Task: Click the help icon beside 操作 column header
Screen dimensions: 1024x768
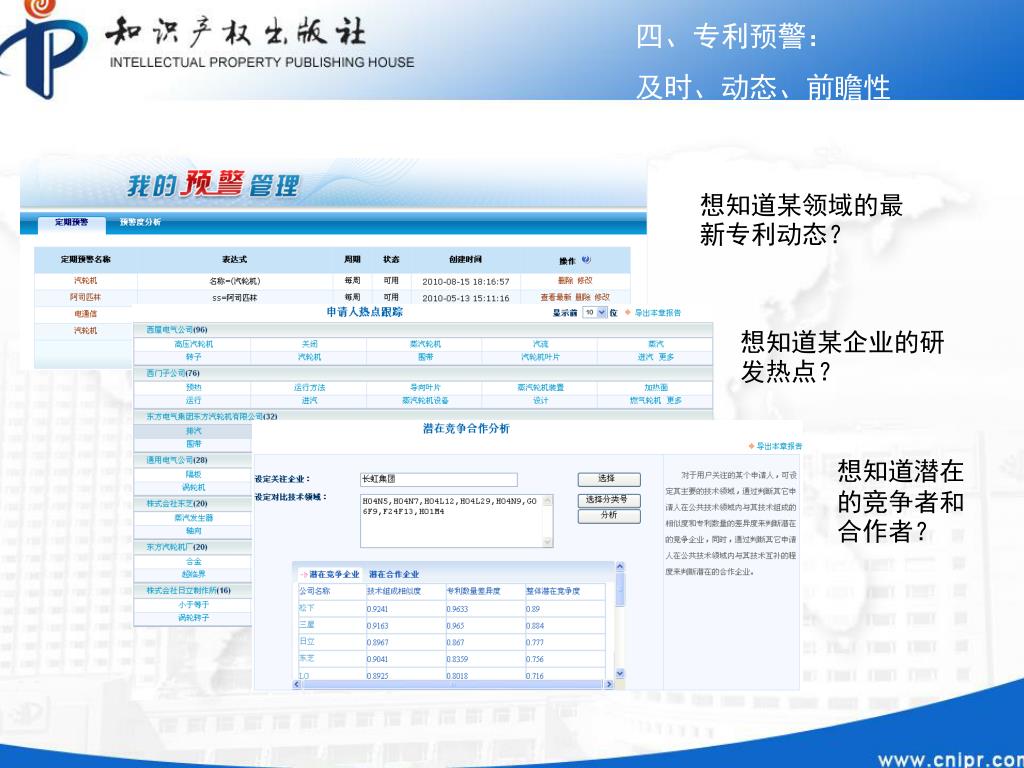Action: pos(586,259)
